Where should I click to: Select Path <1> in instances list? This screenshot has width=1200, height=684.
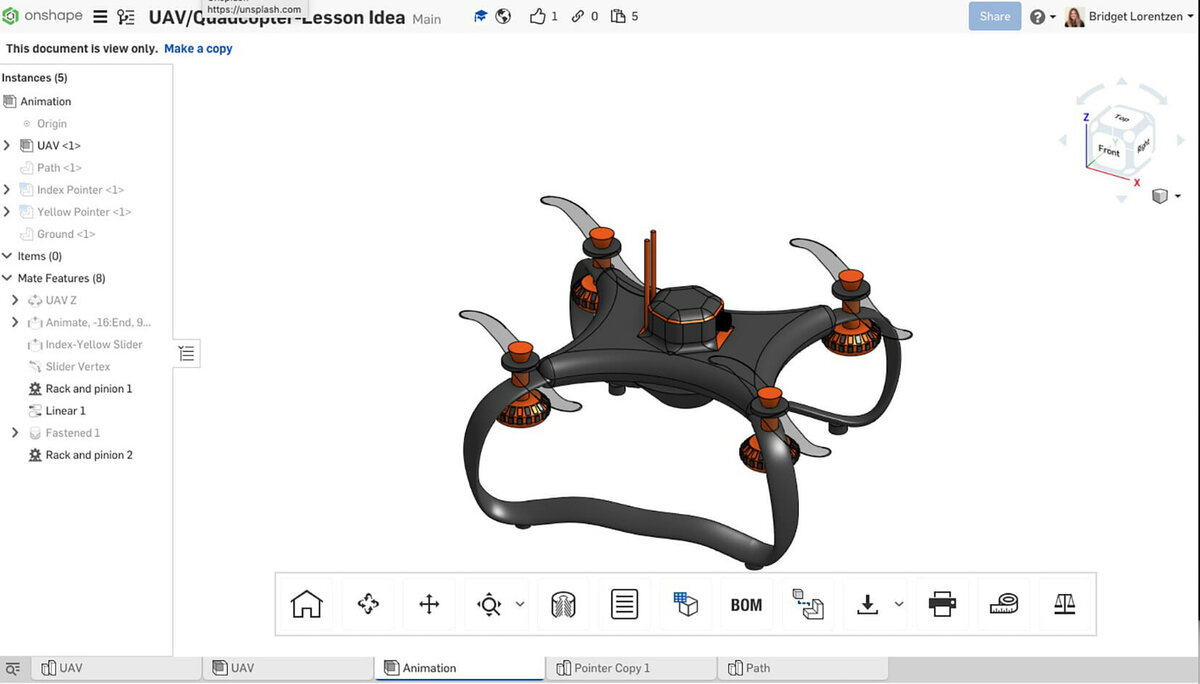point(59,168)
